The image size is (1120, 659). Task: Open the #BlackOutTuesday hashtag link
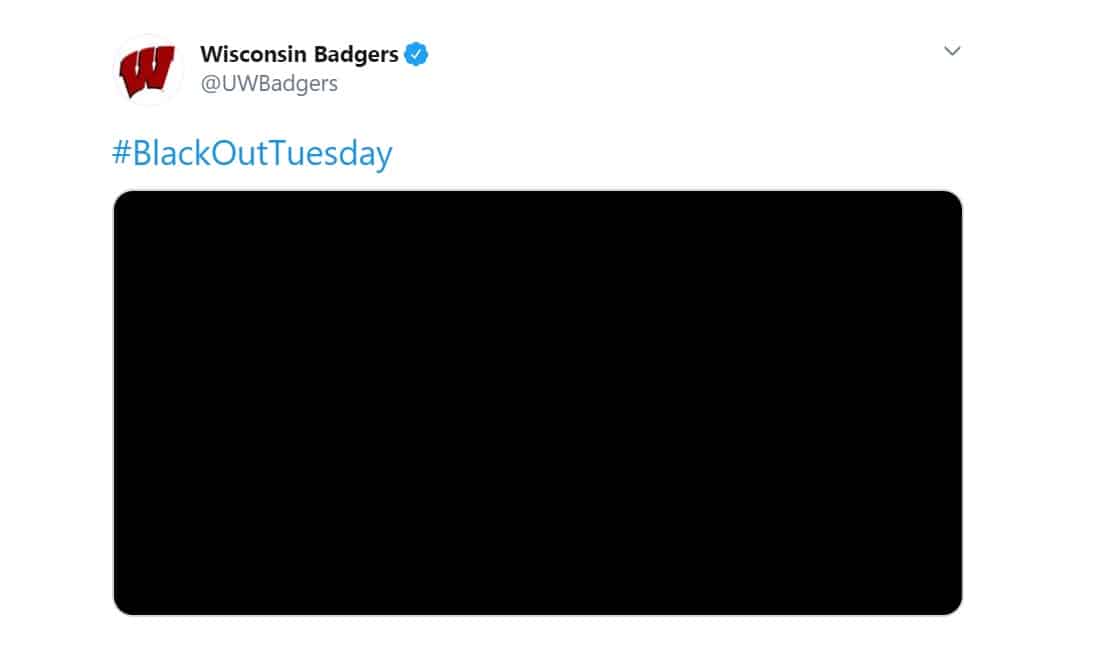pyautogui.click(x=252, y=154)
